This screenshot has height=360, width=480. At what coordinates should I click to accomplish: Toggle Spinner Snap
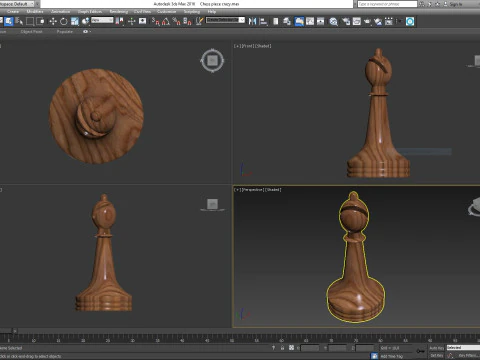pos(187,21)
